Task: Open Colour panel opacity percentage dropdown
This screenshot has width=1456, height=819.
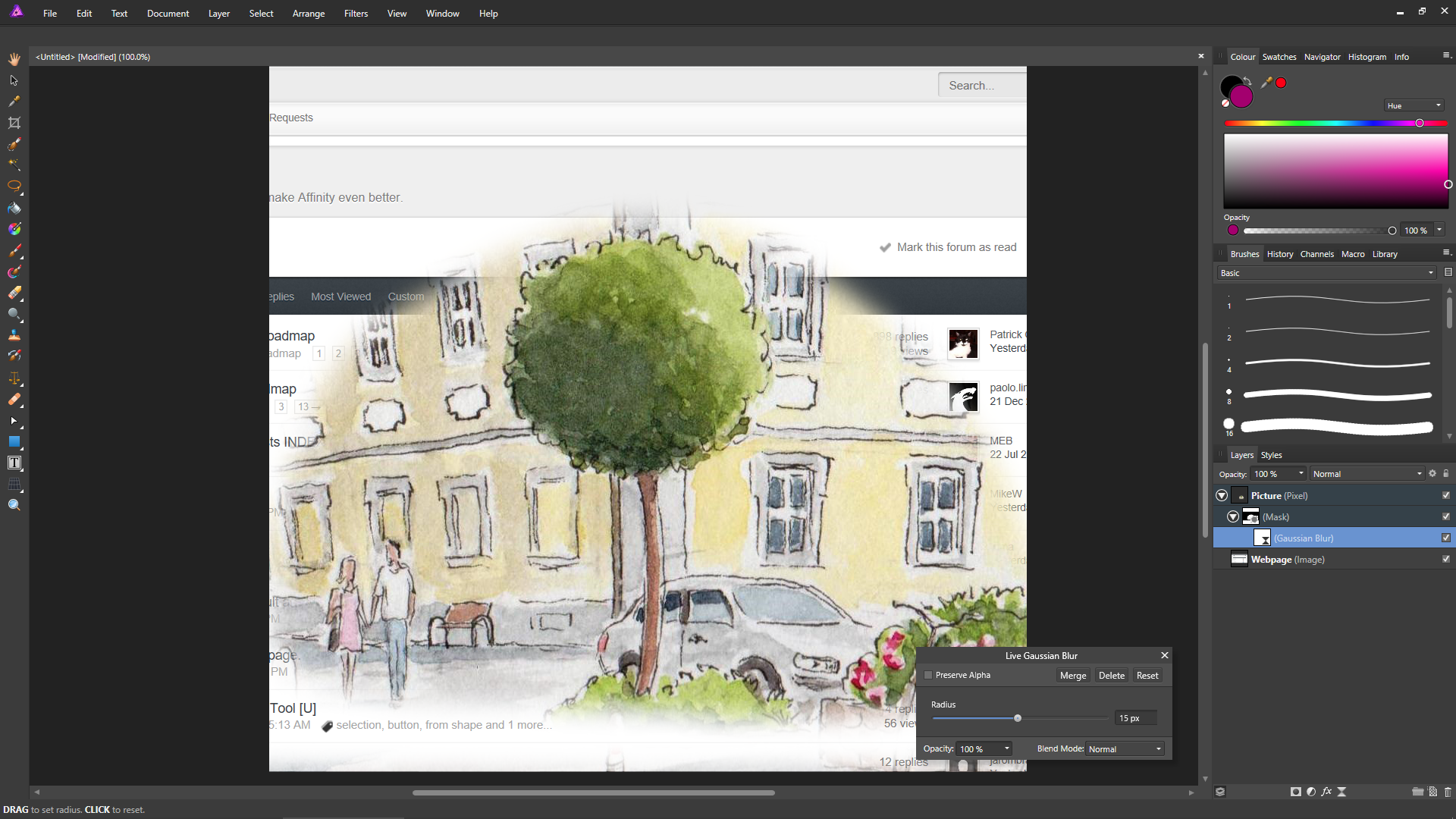Action: (1439, 231)
